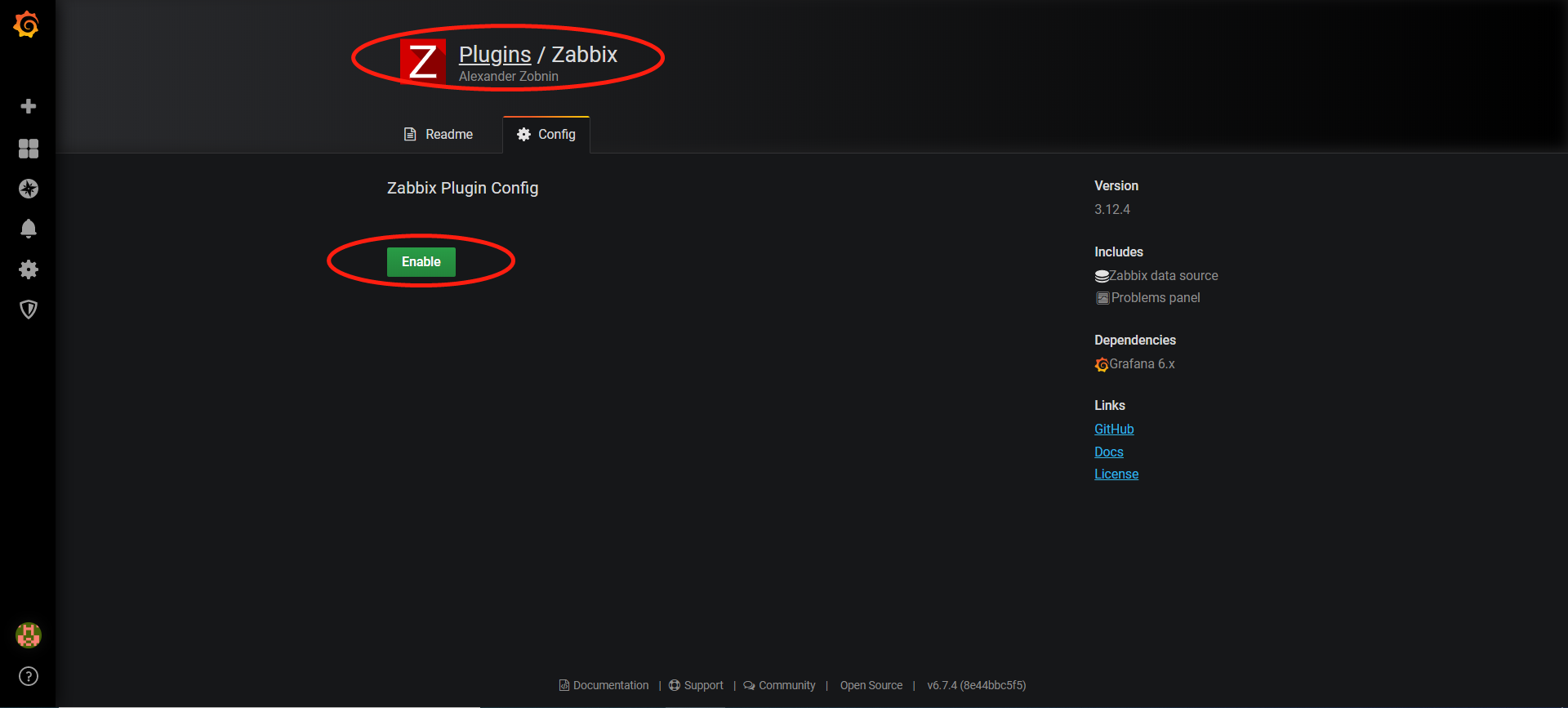The width and height of the screenshot is (1568, 708).
Task: Open the Configuration gear icon
Action: [29, 269]
